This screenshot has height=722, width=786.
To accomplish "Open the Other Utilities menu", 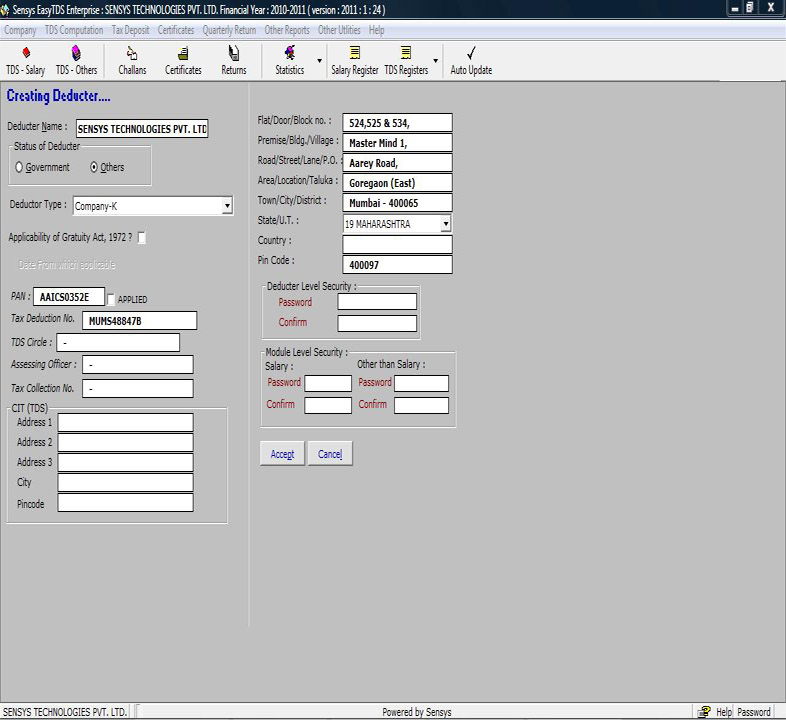I will (339, 30).
